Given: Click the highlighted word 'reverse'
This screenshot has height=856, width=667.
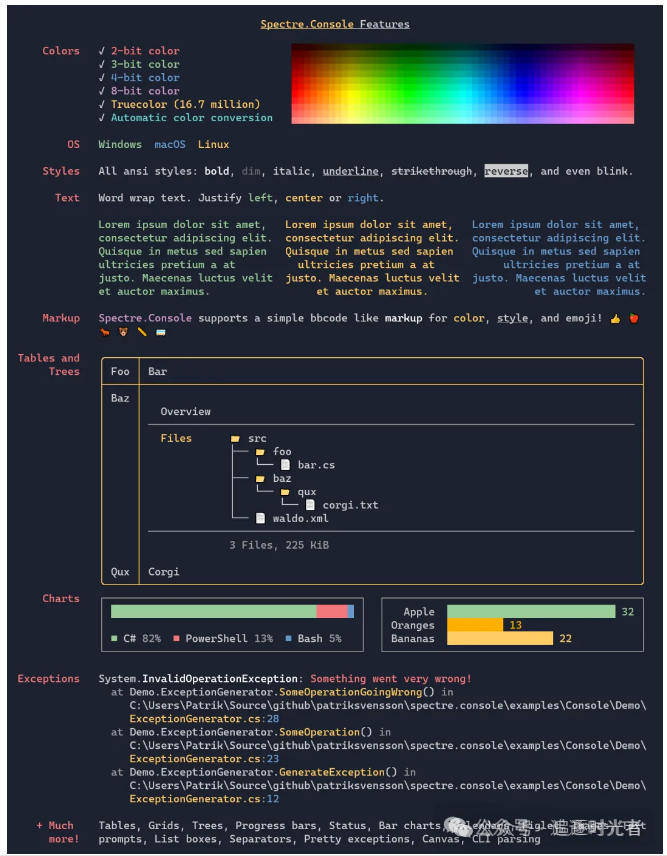Looking at the screenshot, I should (x=506, y=171).
